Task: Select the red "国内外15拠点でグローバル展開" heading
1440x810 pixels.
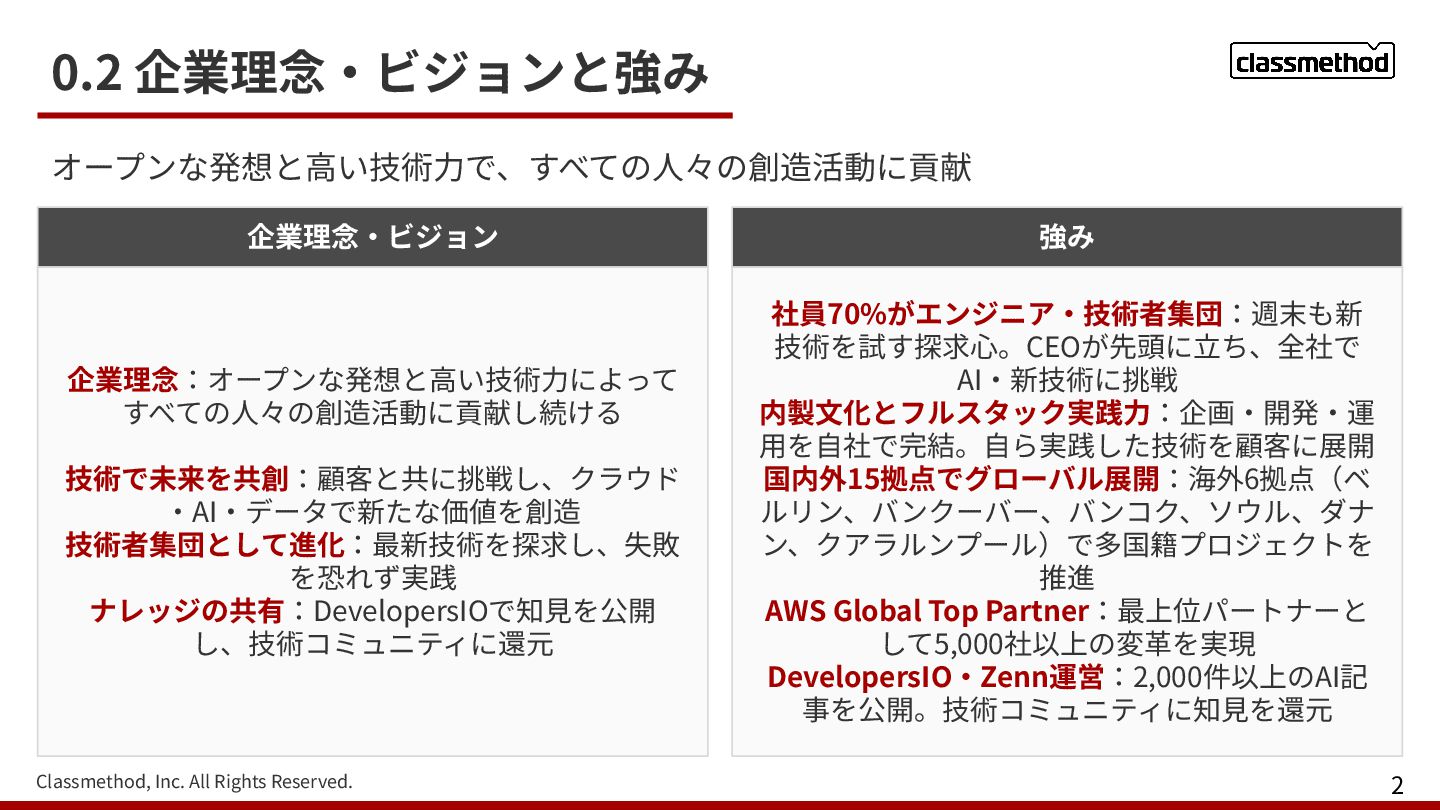Action: pyautogui.click(x=961, y=479)
